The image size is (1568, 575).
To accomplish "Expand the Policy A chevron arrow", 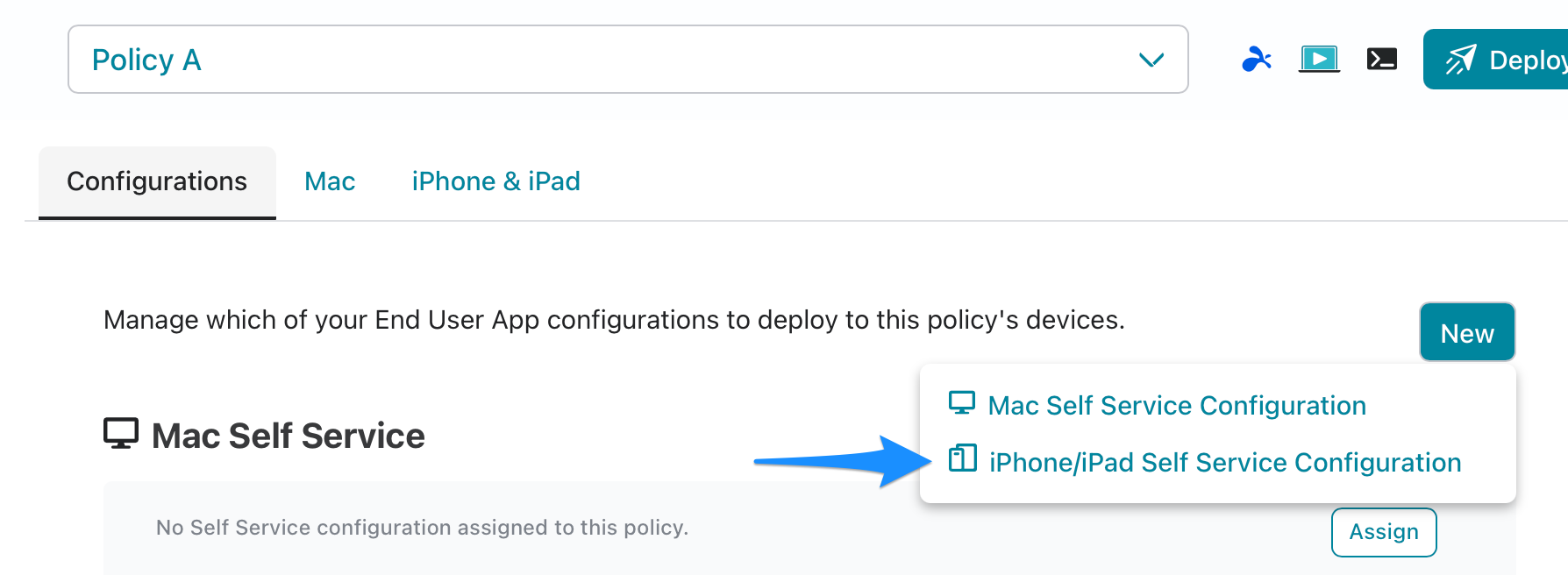I will [x=1151, y=60].
